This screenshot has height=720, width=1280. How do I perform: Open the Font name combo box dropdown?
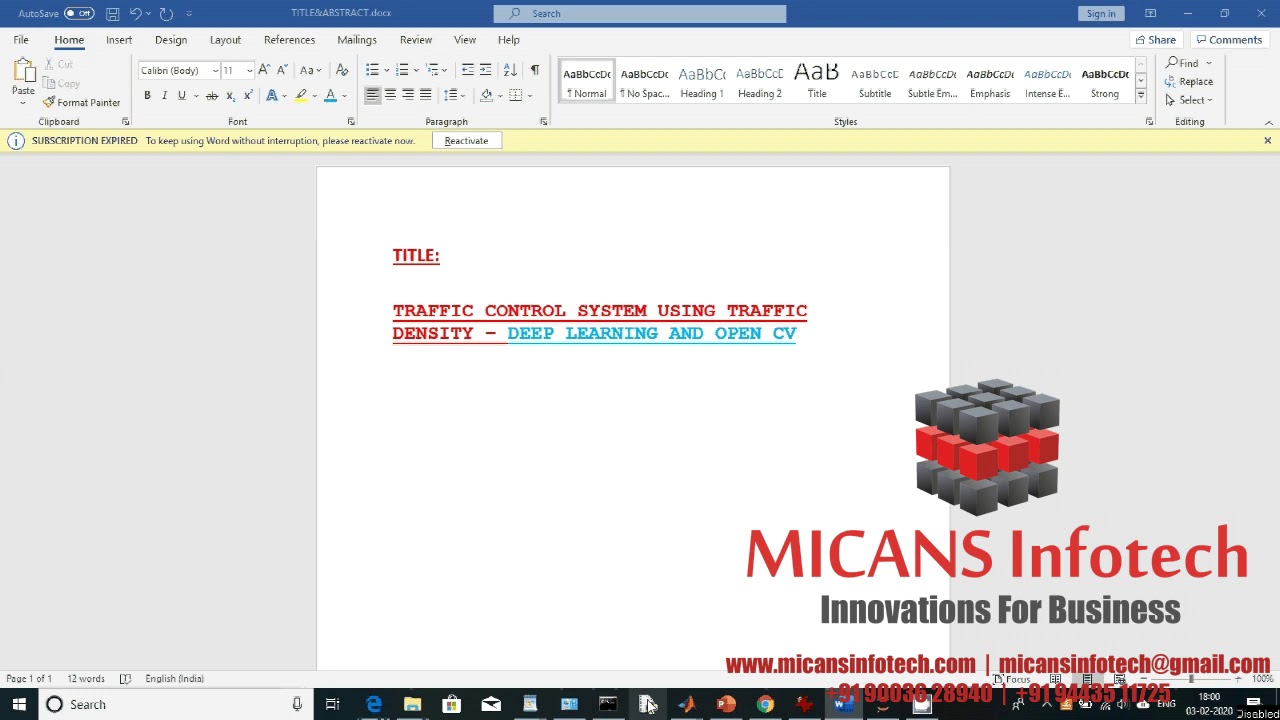tap(215, 71)
